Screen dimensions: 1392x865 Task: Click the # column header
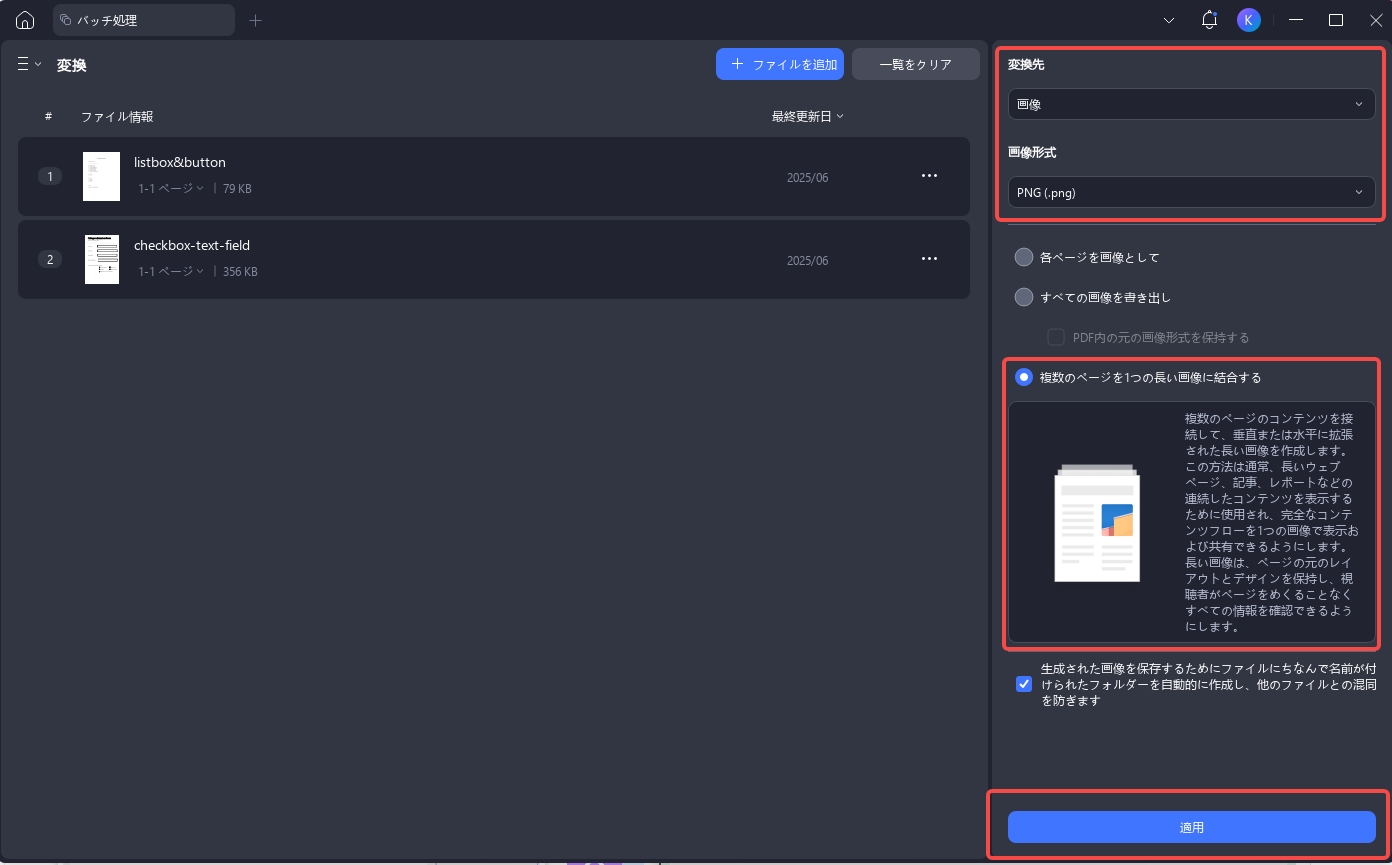(48, 116)
